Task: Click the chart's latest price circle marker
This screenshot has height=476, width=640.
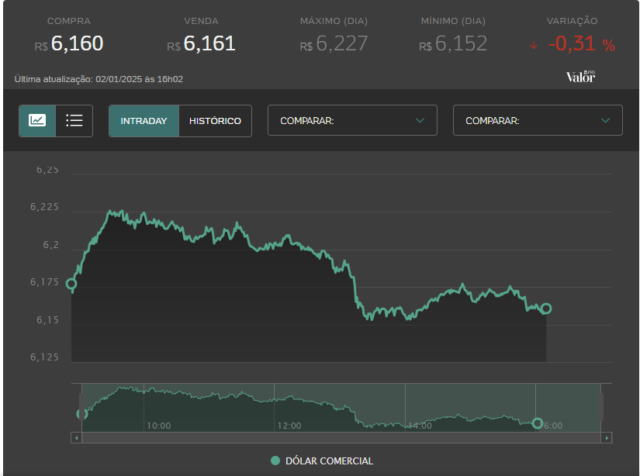Action: pyautogui.click(x=546, y=309)
